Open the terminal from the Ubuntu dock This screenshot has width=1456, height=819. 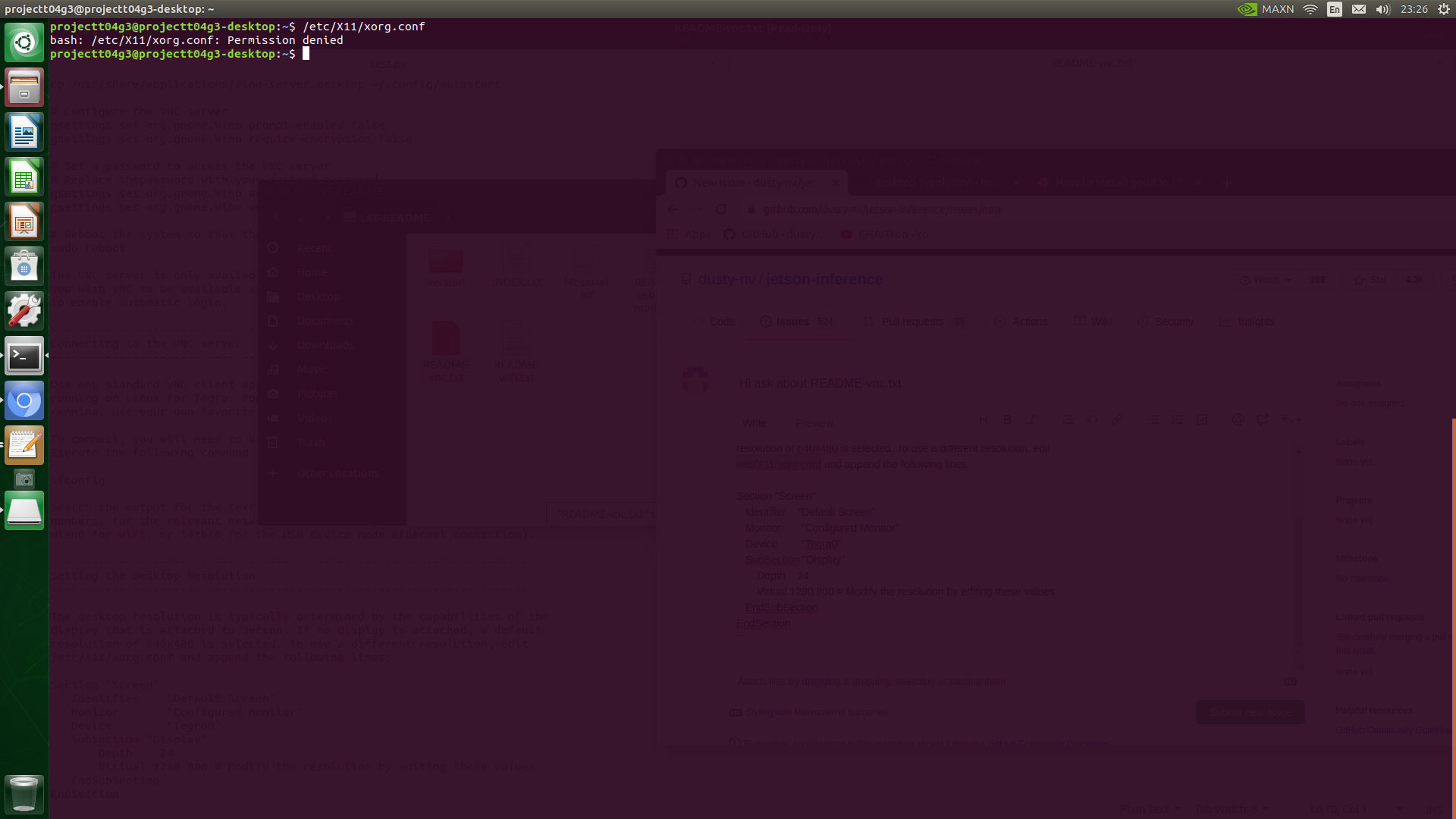coord(24,356)
